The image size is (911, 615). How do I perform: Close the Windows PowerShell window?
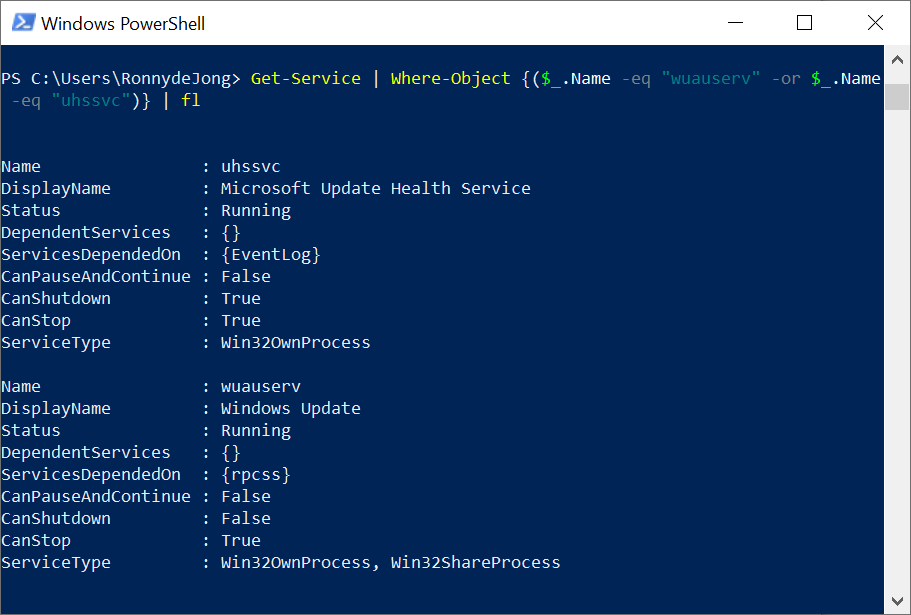click(x=874, y=23)
